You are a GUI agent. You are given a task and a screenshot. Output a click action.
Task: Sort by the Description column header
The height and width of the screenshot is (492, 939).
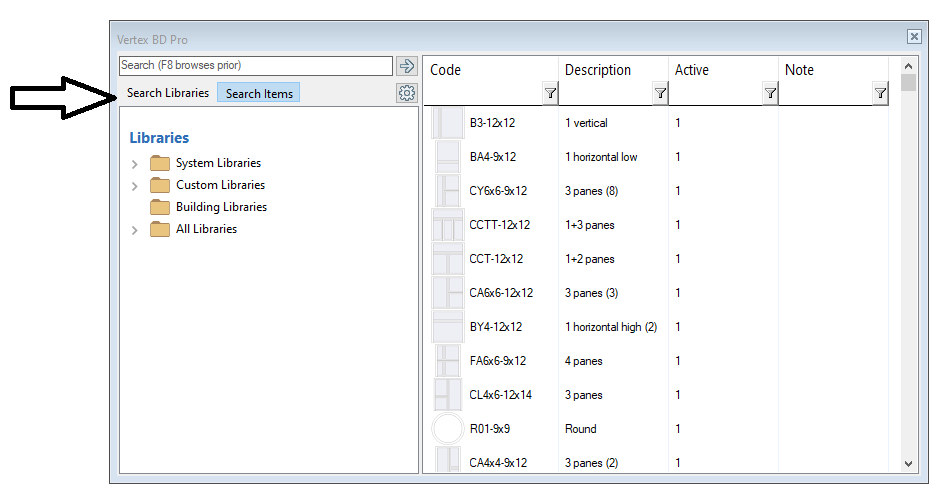click(x=598, y=70)
